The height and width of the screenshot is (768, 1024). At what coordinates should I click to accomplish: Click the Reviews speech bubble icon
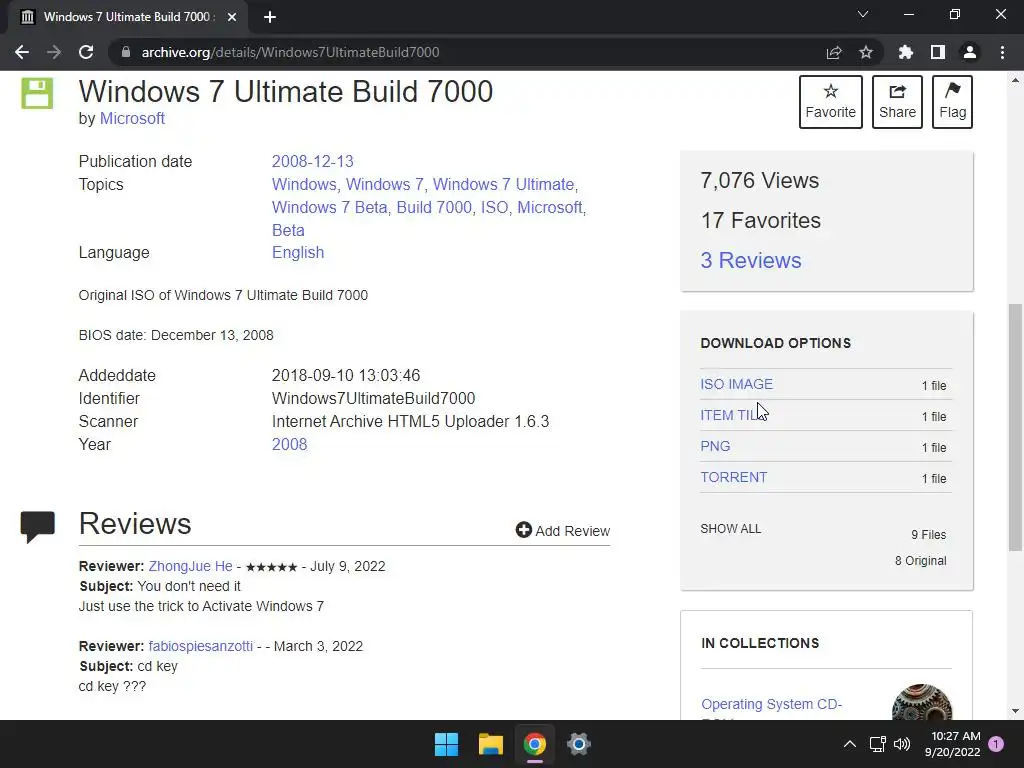[x=37, y=526]
